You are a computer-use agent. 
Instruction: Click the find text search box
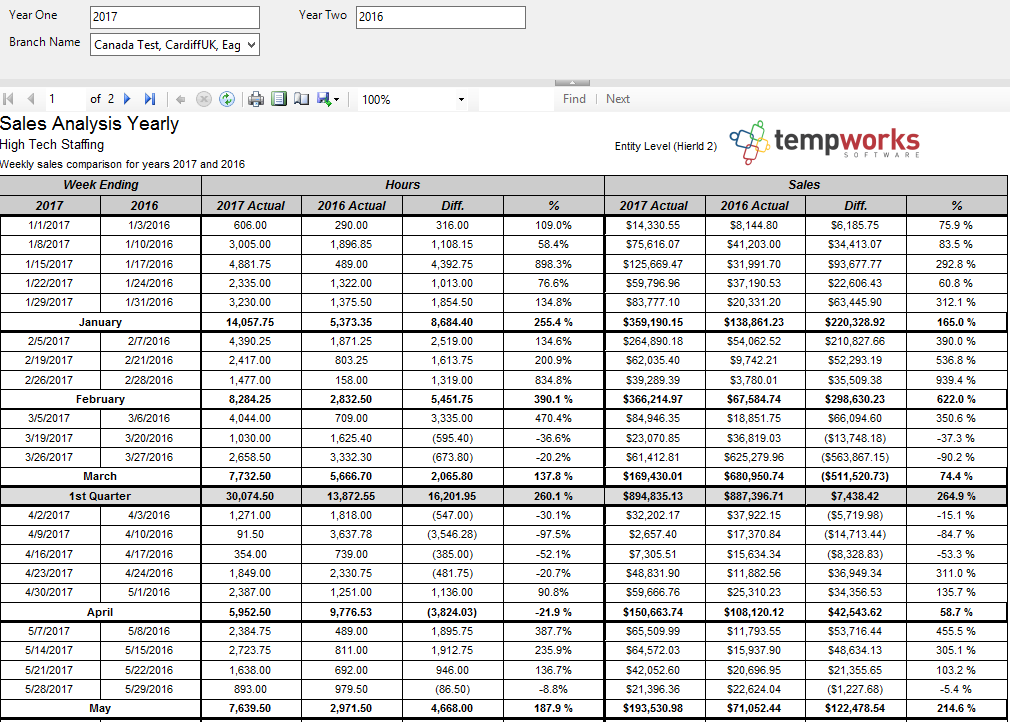pos(516,100)
